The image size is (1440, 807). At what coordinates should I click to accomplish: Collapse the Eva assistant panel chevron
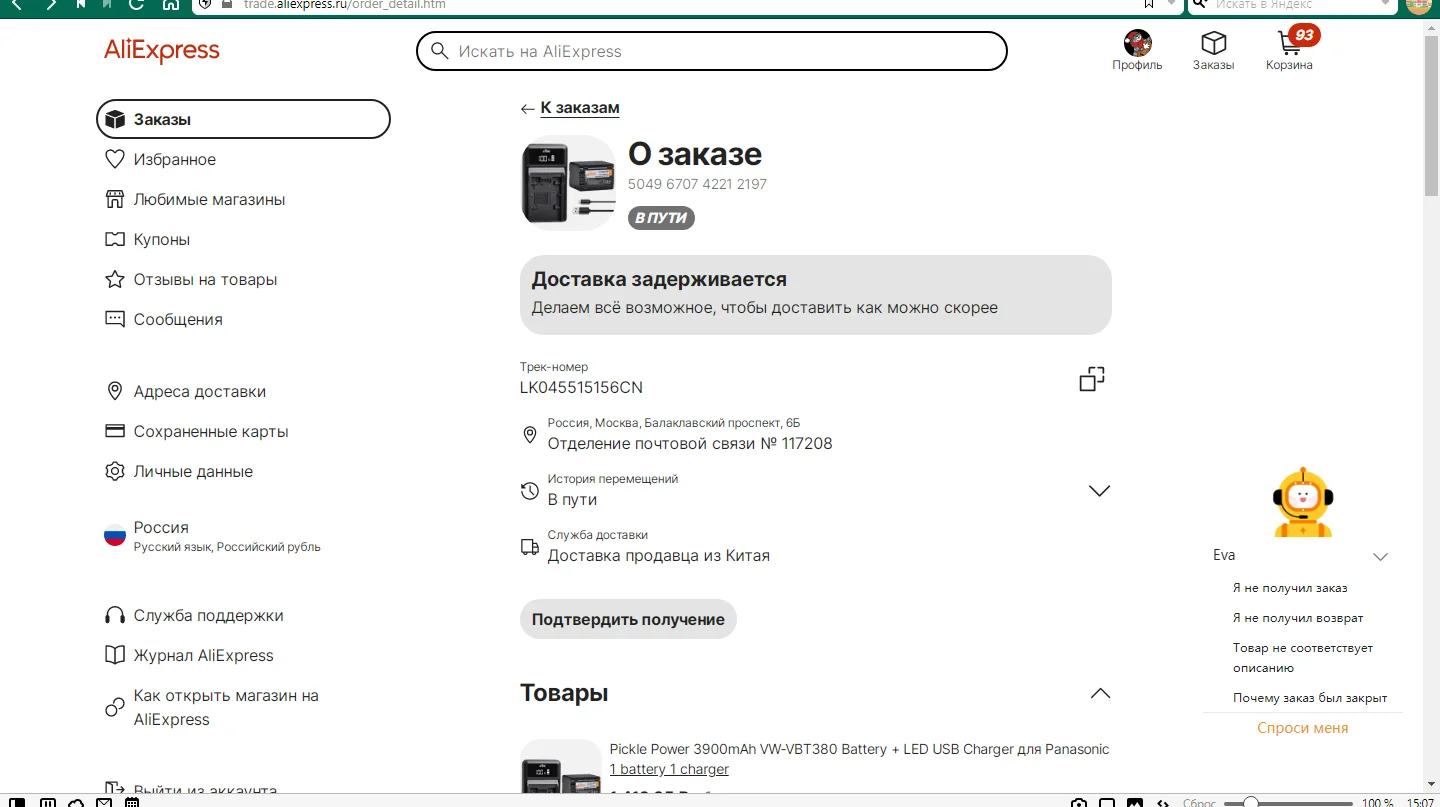1380,556
